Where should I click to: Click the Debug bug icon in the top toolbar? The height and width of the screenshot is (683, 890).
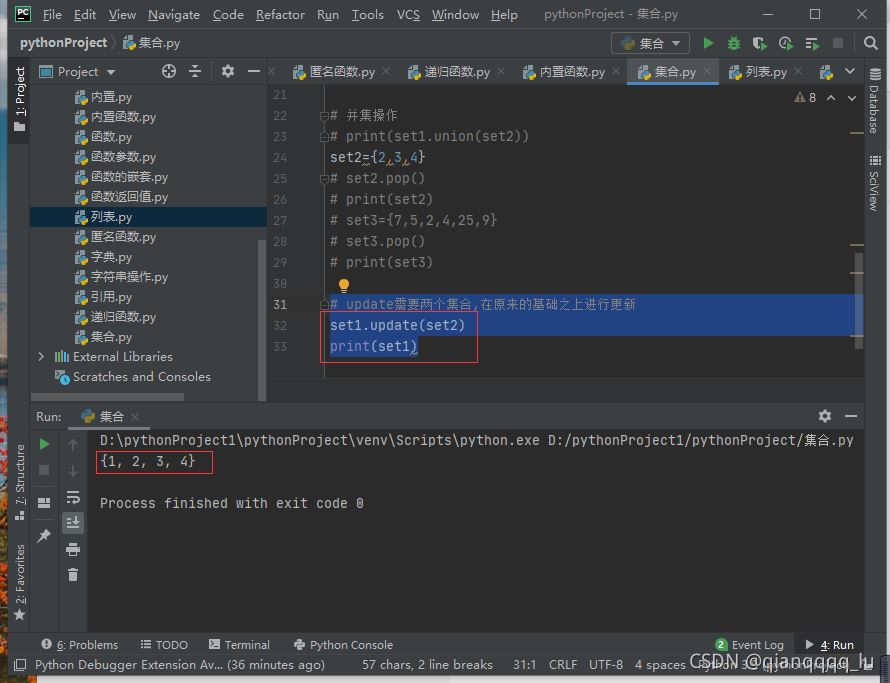coord(734,43)
